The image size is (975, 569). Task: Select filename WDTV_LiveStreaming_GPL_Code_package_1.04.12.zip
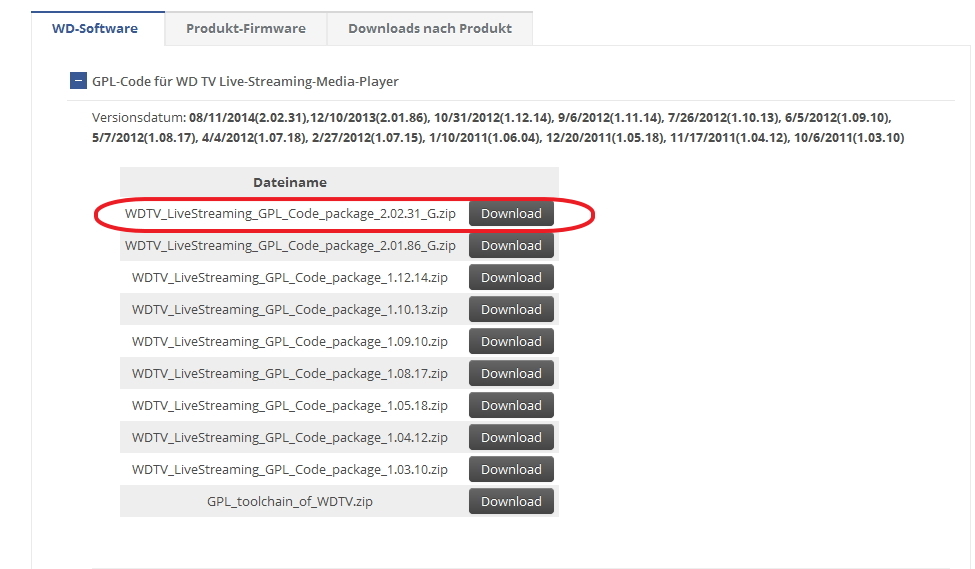click(290, 438)
